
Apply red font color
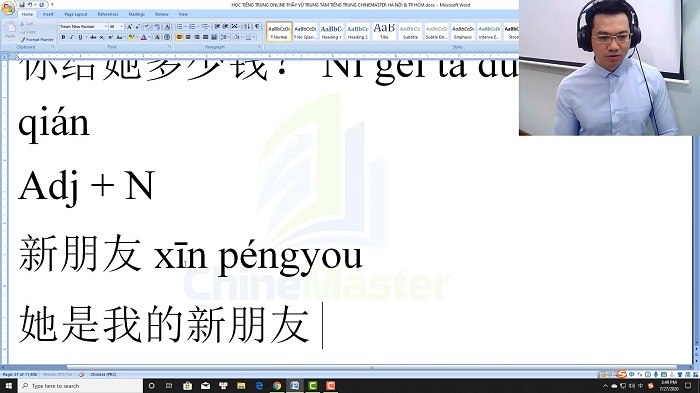143,37
